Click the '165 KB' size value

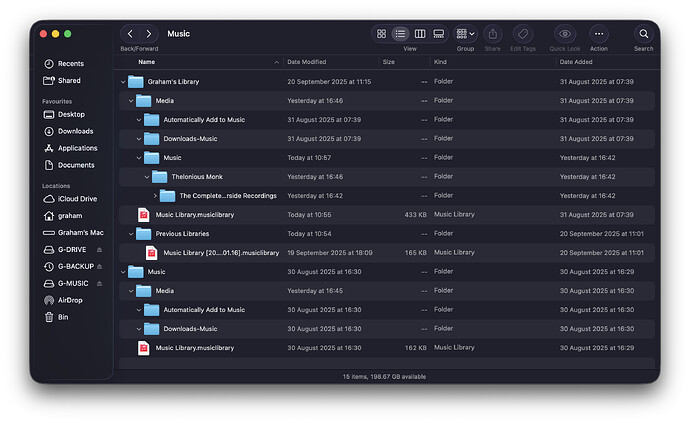416,253
